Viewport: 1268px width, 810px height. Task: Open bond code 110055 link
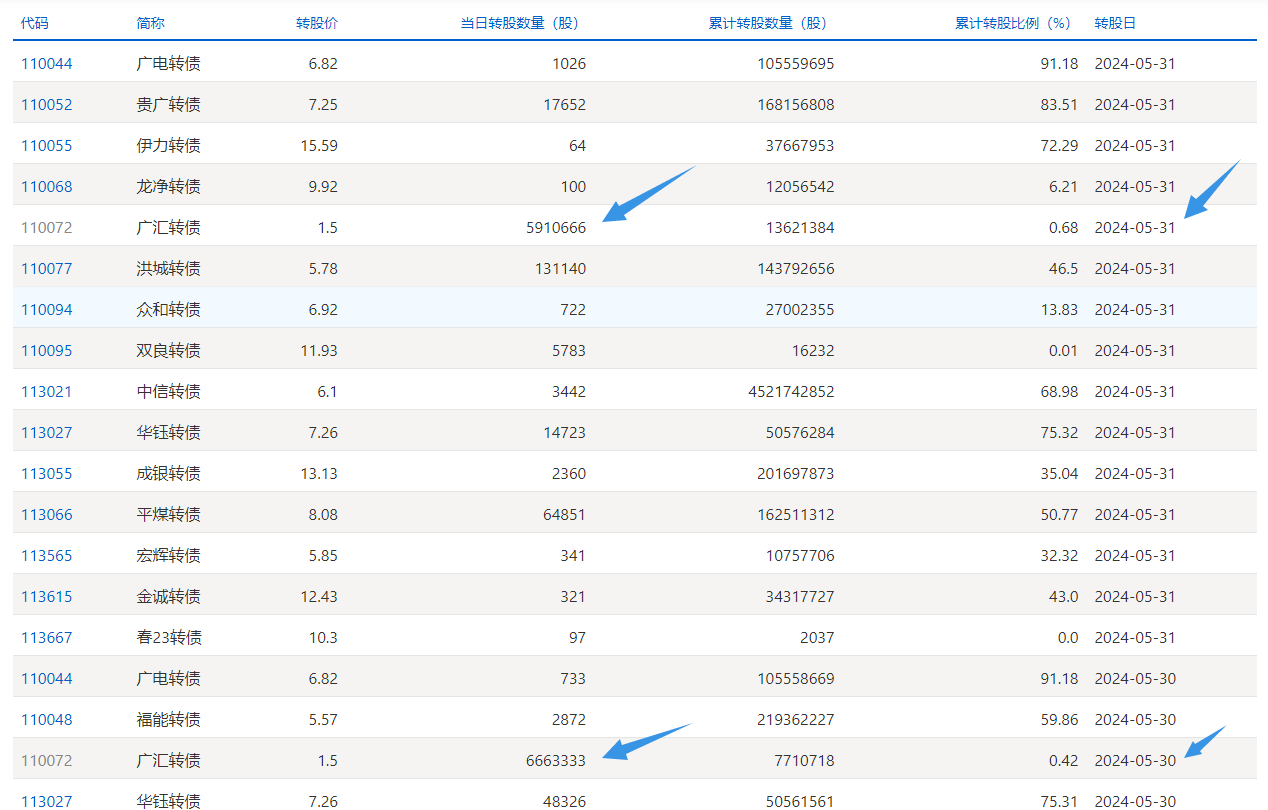(47, 146)
